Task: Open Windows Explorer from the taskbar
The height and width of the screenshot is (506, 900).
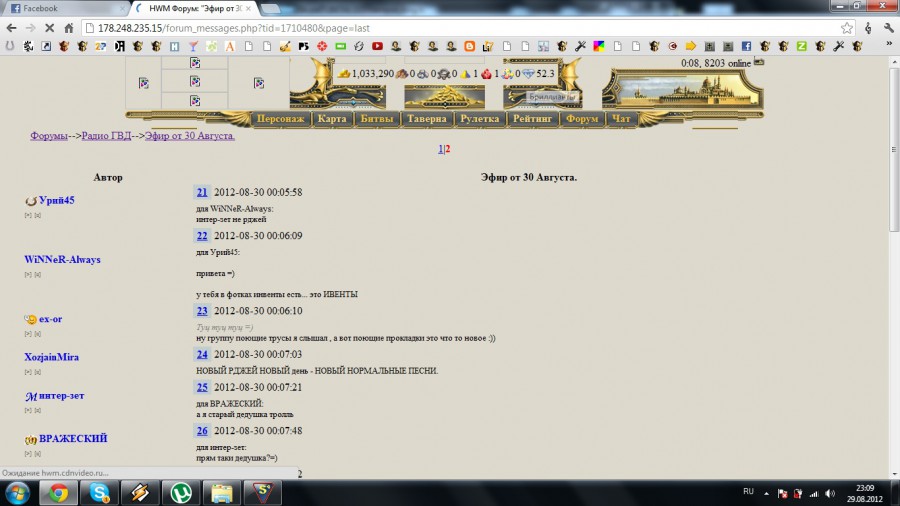Action: click(x=222, y=492)
